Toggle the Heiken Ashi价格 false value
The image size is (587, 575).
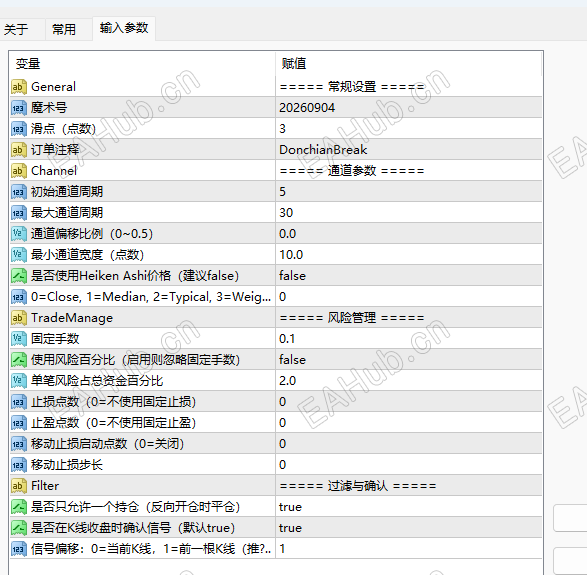(x=292, y=276)
